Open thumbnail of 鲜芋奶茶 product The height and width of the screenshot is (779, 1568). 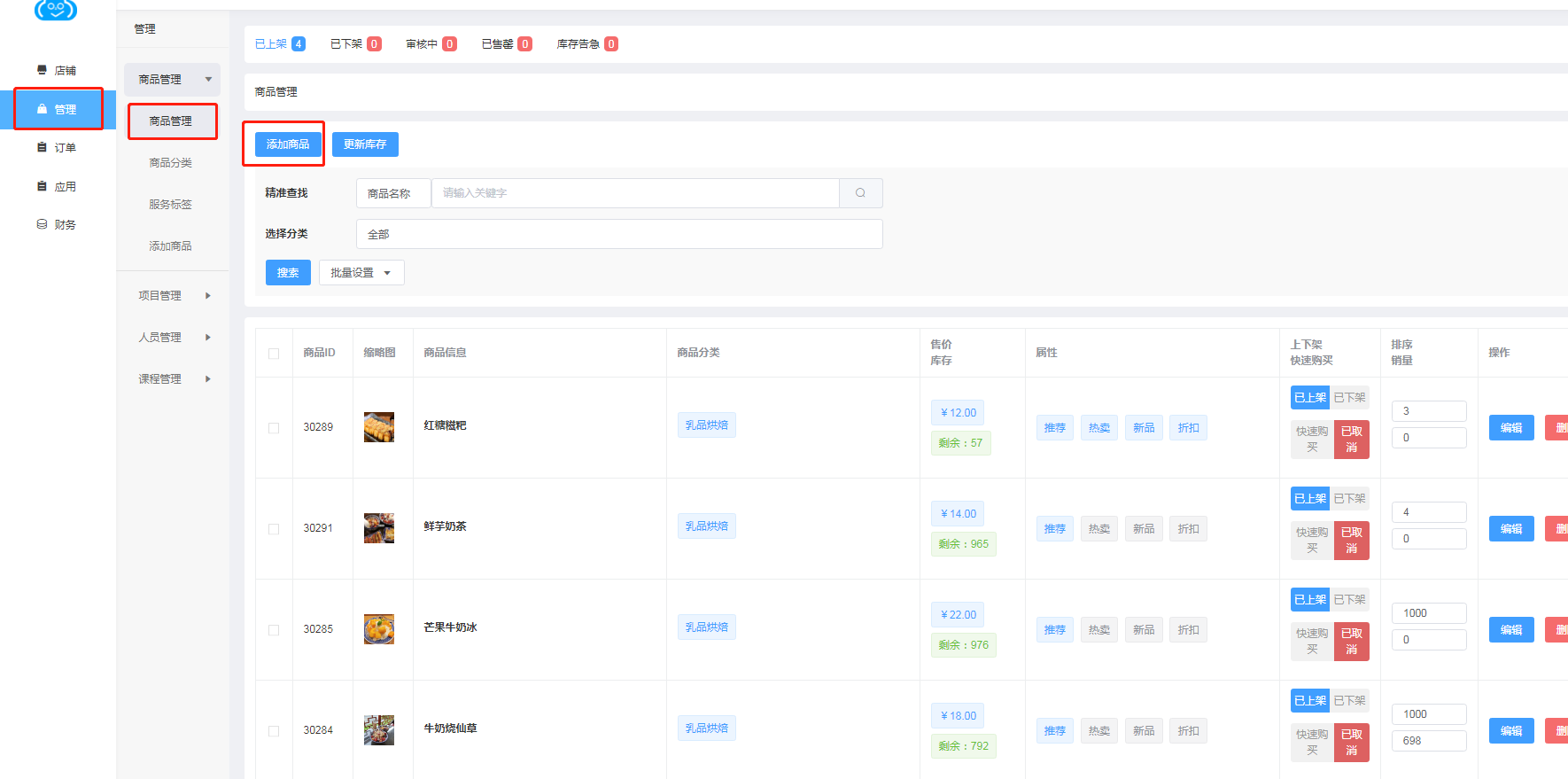pyautogui.click(x=379, y=528)
